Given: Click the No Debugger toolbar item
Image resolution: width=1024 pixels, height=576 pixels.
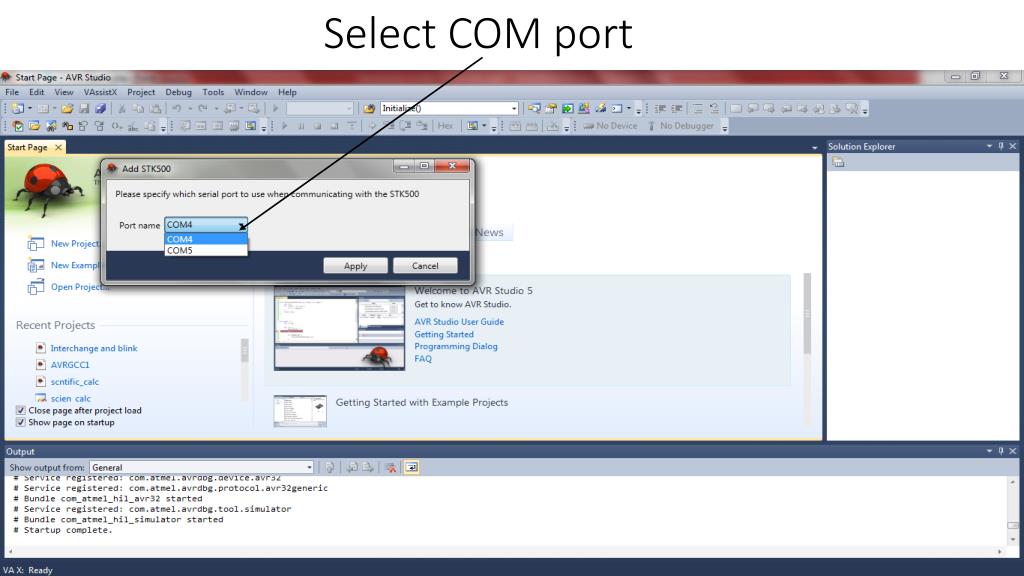Looking at the screenshot, I should pyautogui.click(x=681, y=126).
